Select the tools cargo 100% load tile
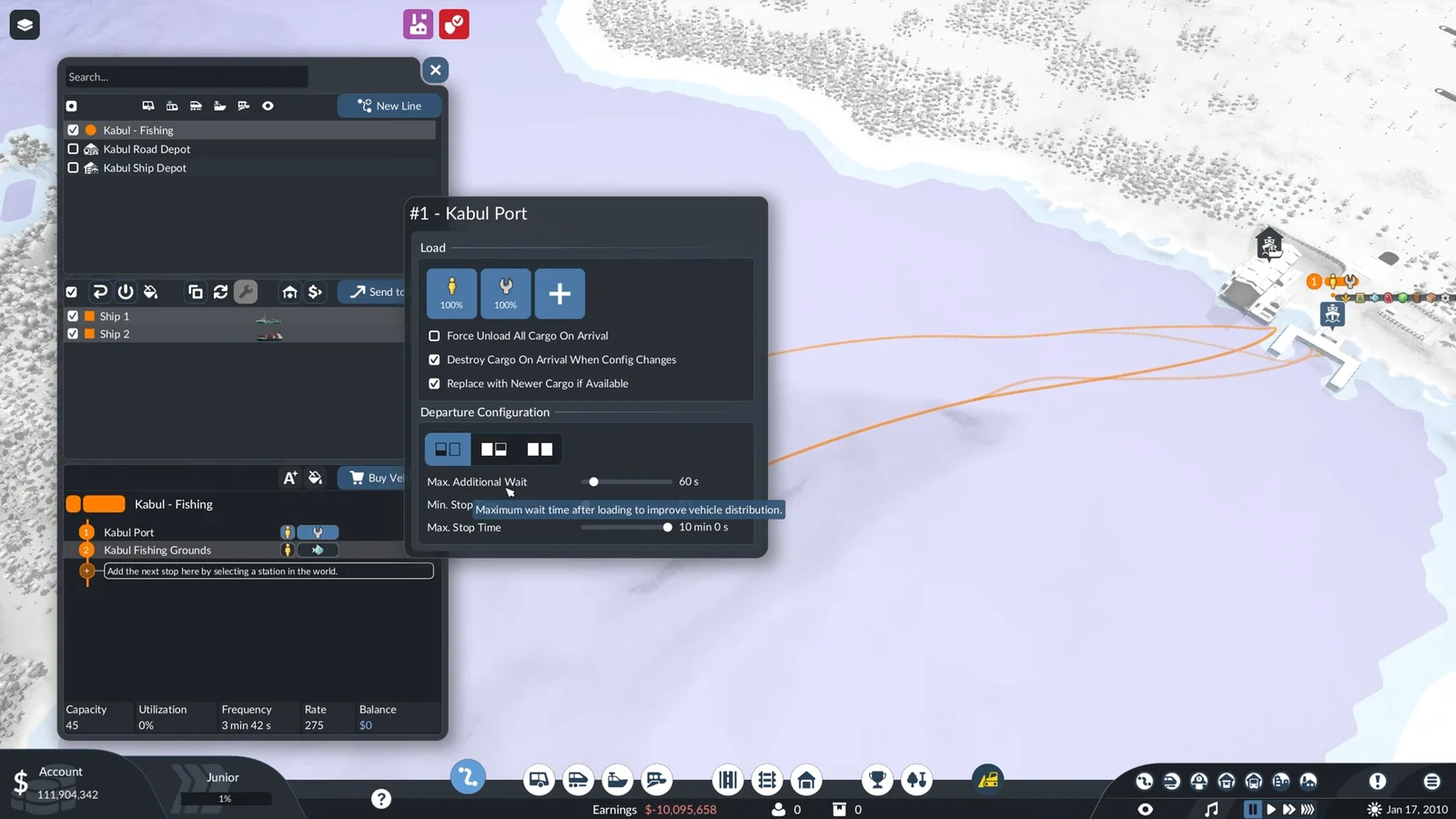 [506, 293]
